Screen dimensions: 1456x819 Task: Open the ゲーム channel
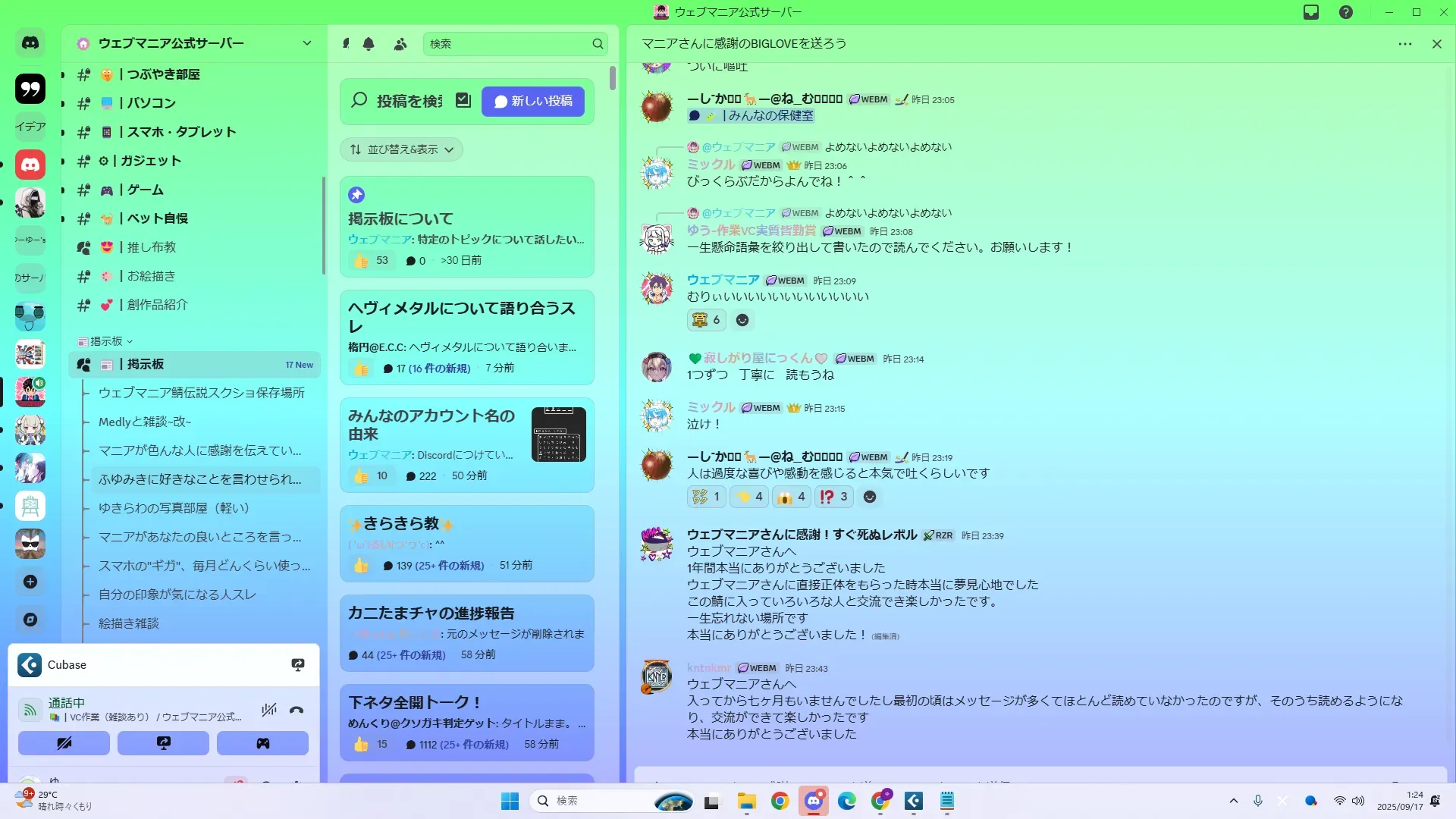click(x=145, y=190)
